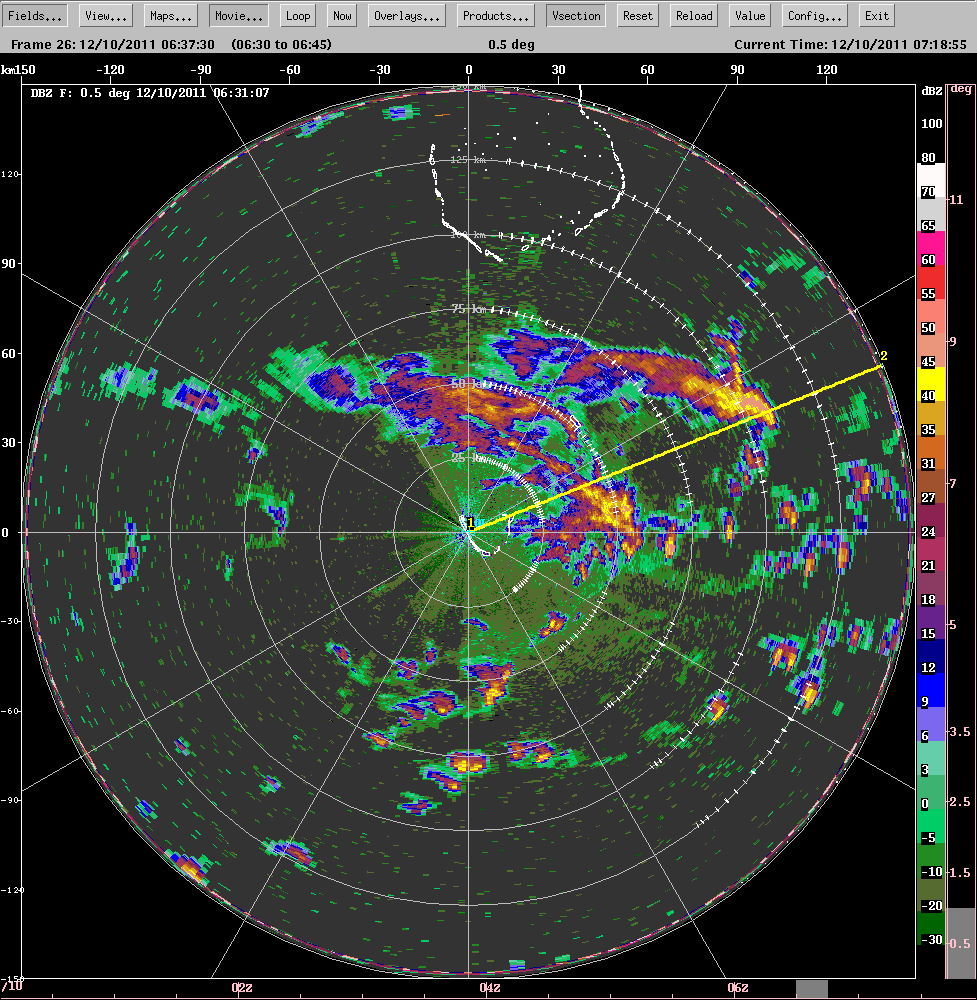Click the Exit button
Viewport: 977px width, 1000px height.
(x=877, y=16)
